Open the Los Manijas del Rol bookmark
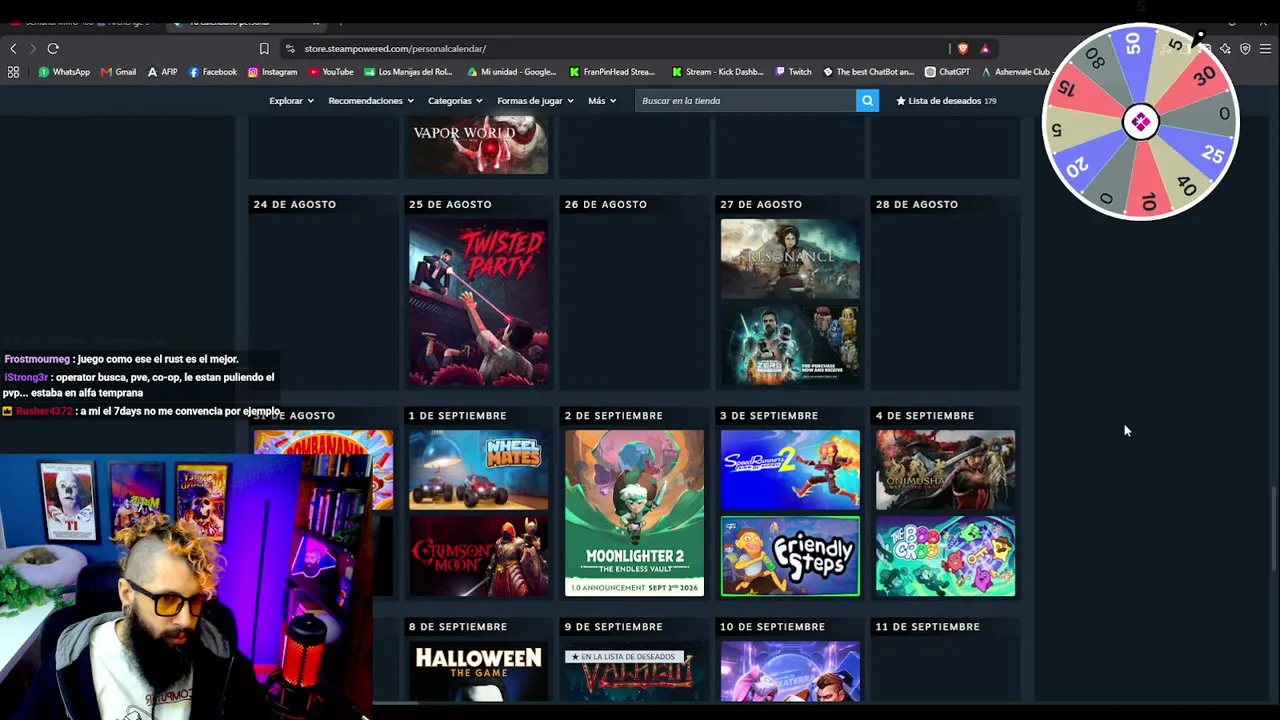1280x720 pixels. pyautogui.click(x=409, y=72)
